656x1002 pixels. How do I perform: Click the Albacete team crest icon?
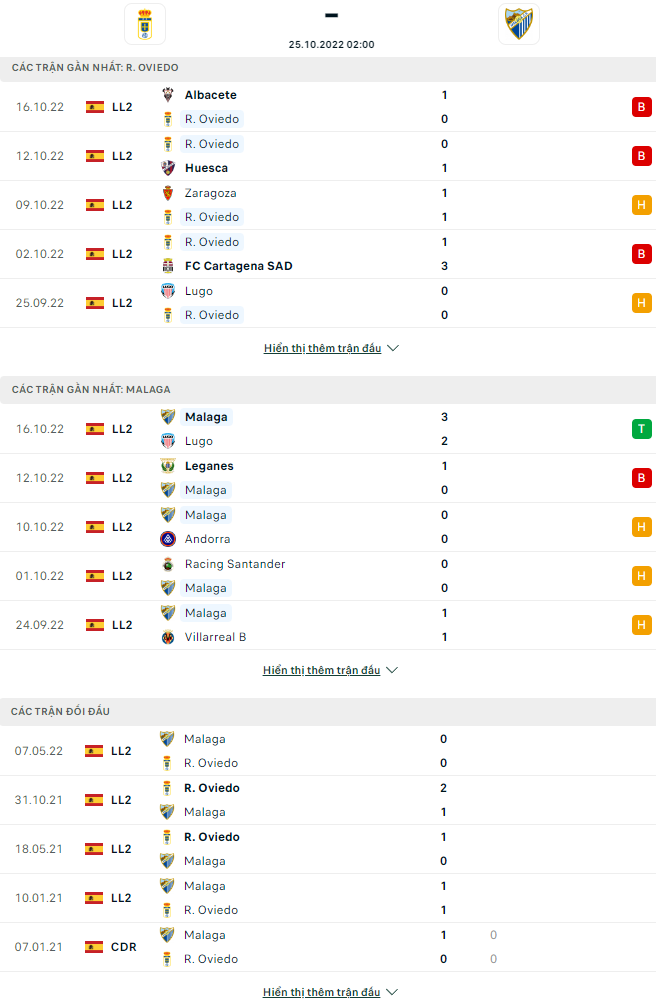click(168, 95)
